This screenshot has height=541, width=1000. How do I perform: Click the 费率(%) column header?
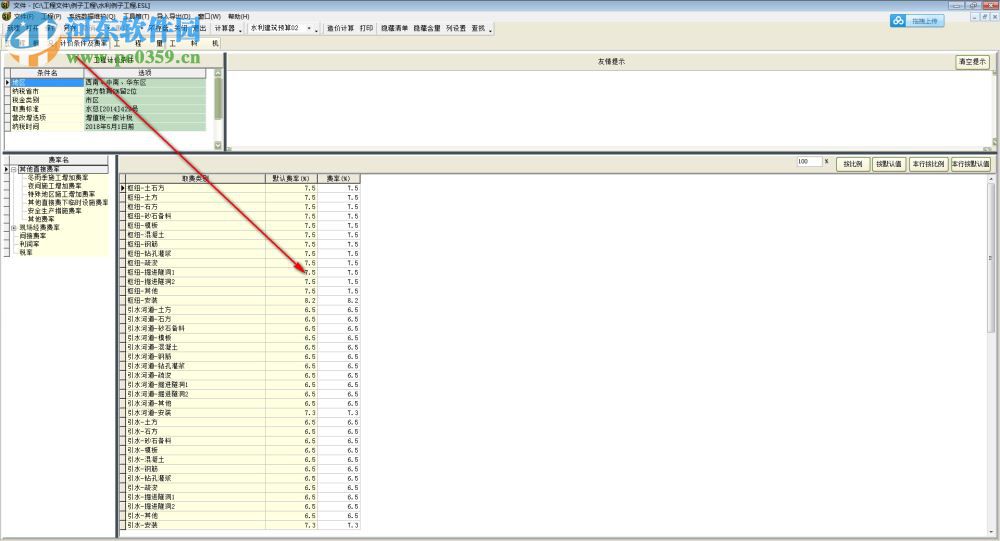coord(339,179)
